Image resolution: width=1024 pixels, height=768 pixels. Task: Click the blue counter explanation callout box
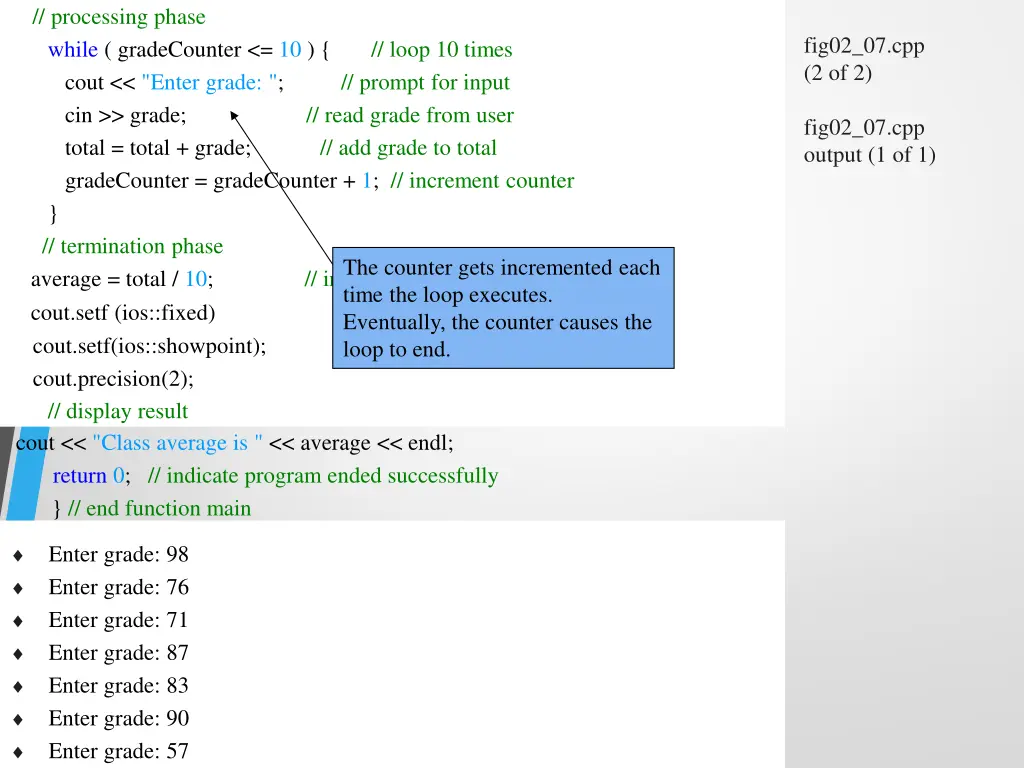pos(503,308)
